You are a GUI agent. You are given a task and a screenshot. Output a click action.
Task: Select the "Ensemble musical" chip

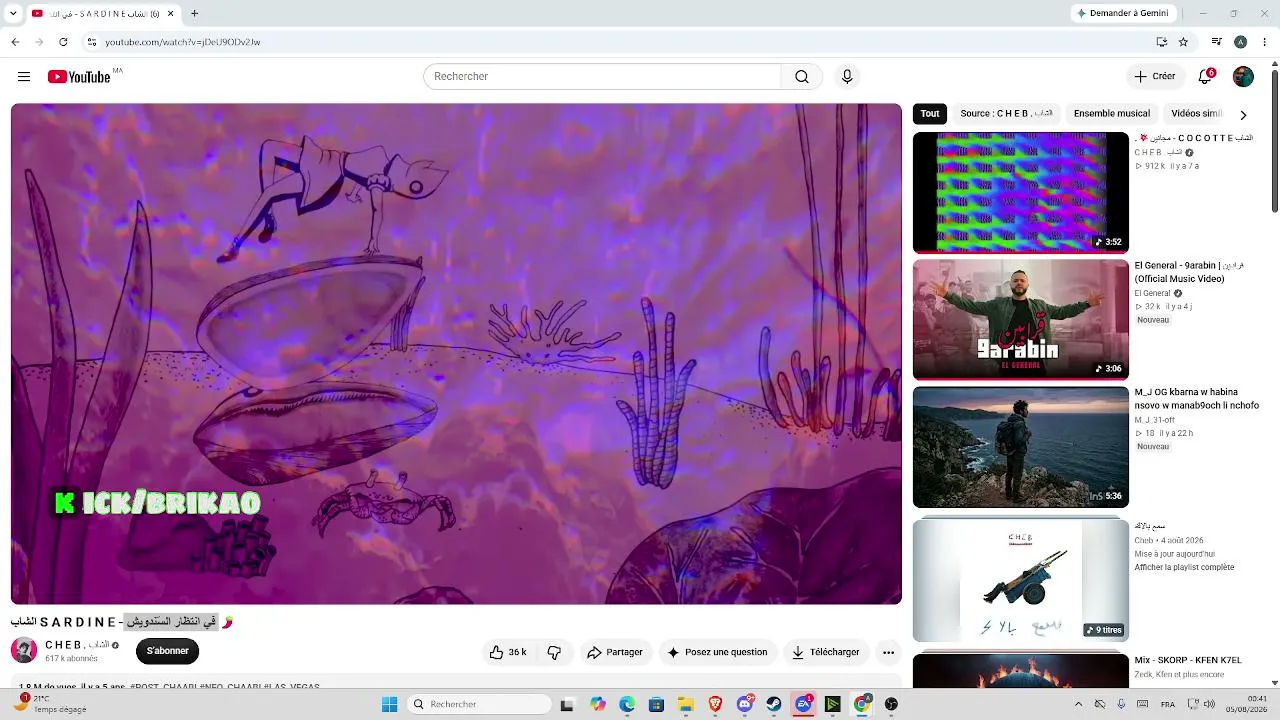[1112, 114]
